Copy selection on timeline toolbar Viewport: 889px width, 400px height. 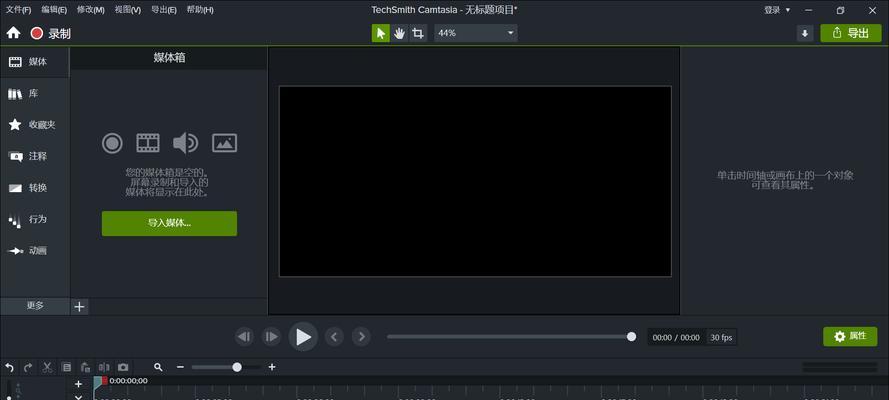(x=67, y=368)
